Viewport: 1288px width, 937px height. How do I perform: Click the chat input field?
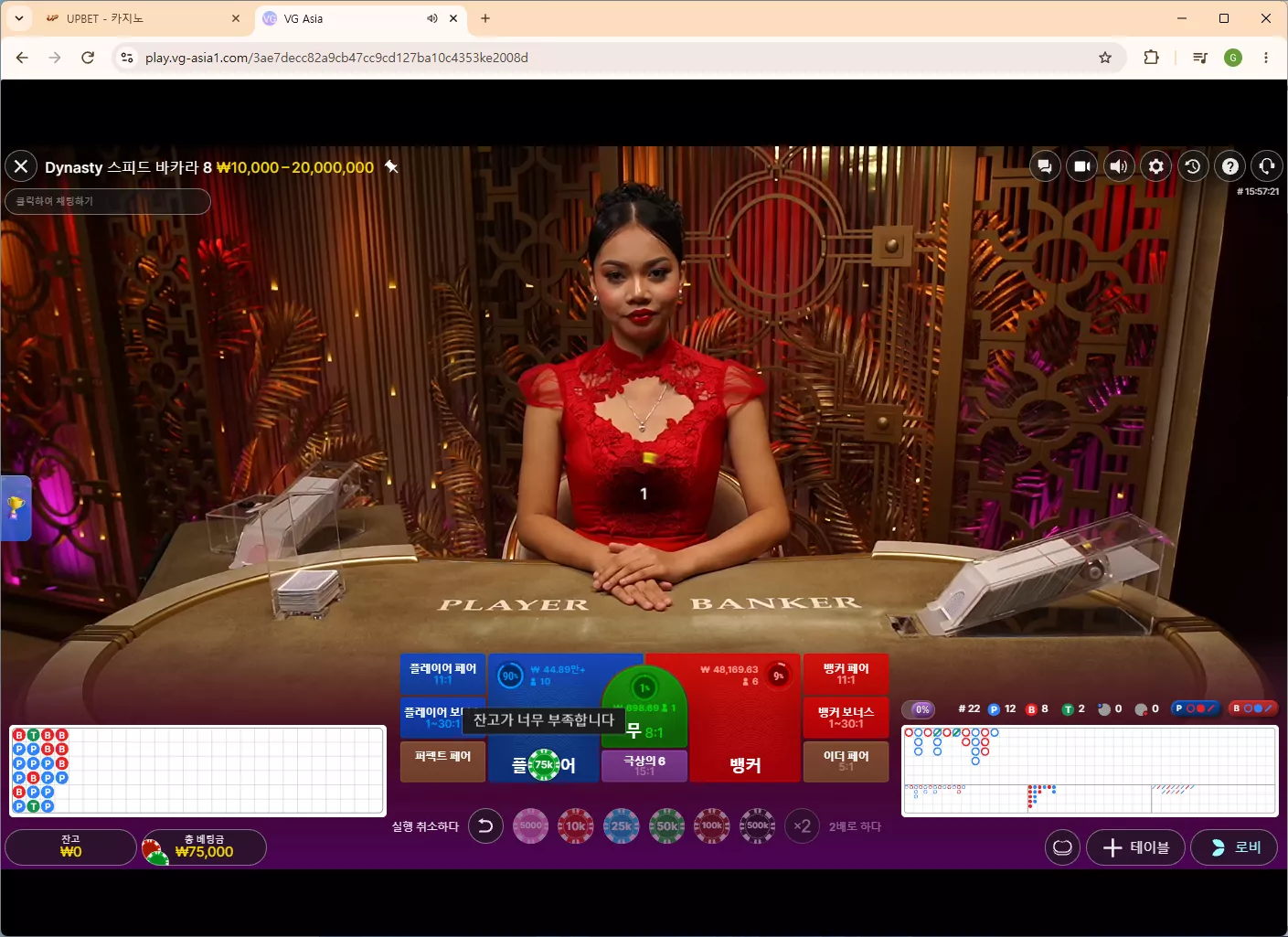(108, 201)
